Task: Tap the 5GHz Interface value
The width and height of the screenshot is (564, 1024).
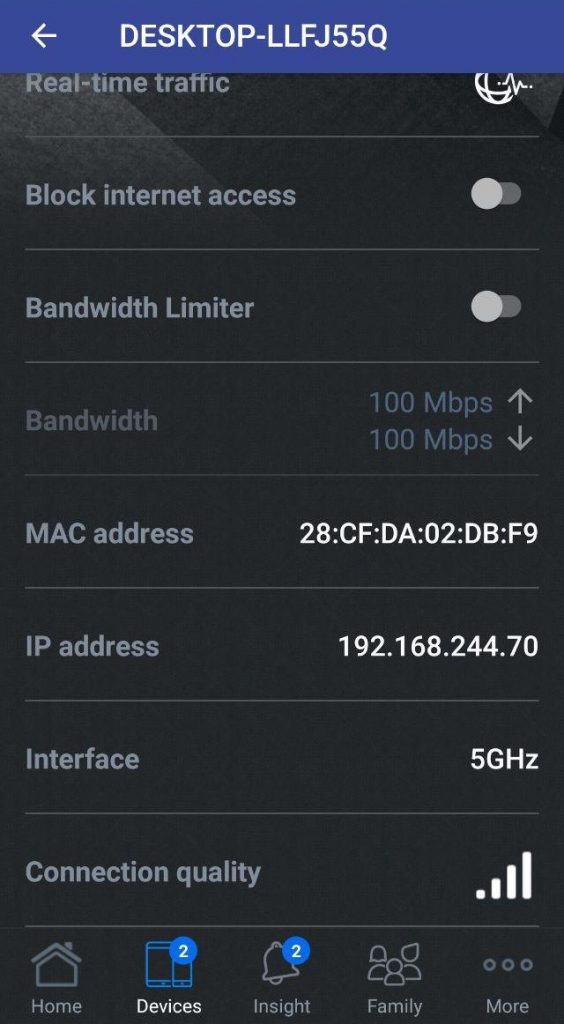Action: point(505,760)
